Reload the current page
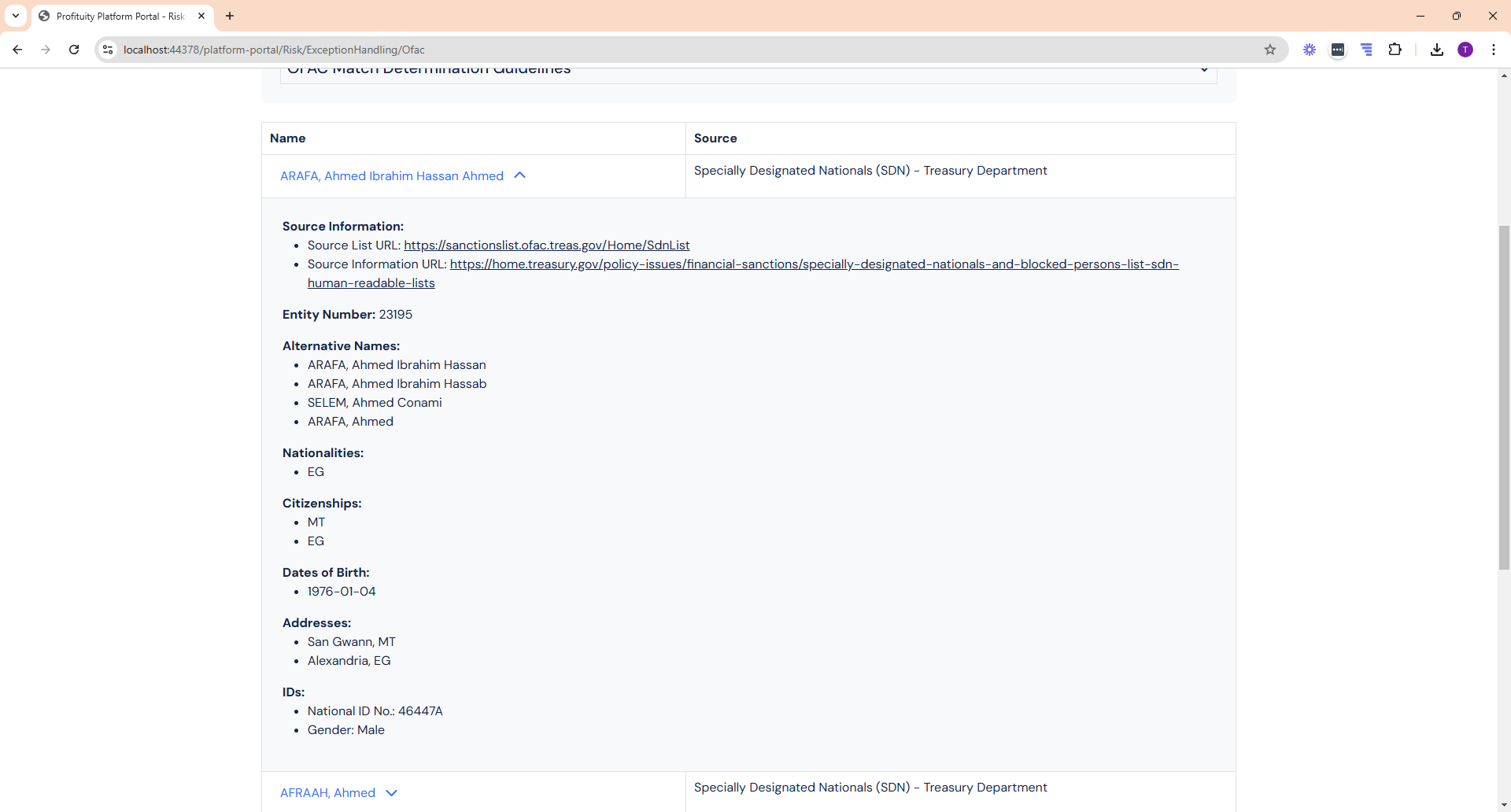This screenshot has height=812, width=1511. pyautogui.click(x=74, y=50)
